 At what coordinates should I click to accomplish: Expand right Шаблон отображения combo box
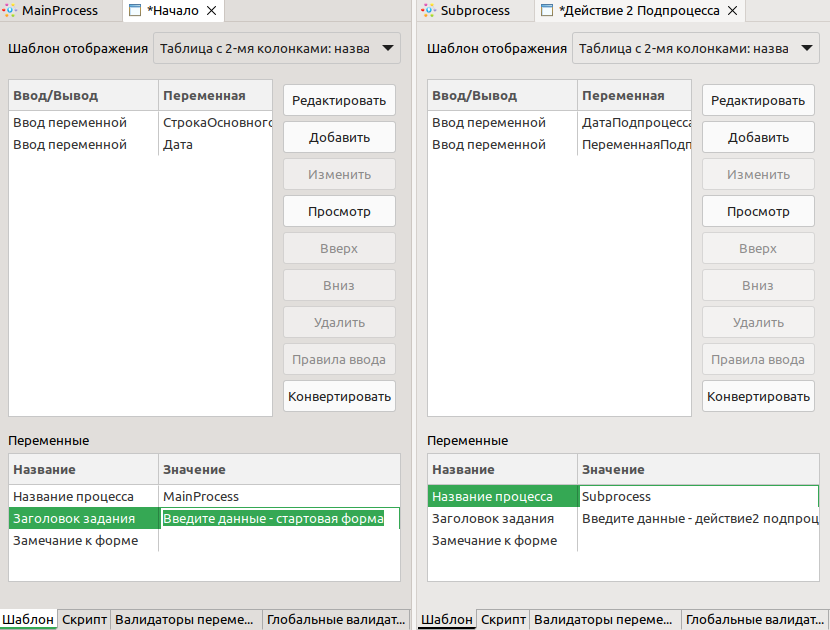(696, 48)
